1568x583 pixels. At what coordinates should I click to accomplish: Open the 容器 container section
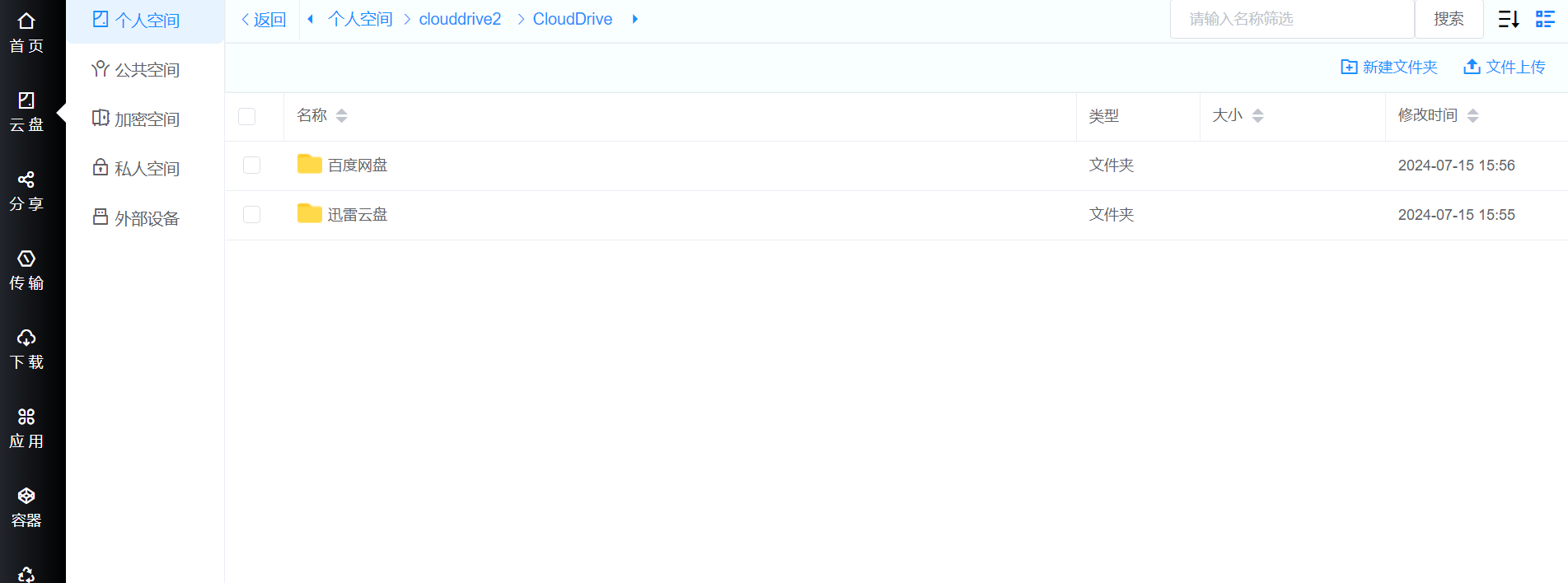(x=26, y=507)
